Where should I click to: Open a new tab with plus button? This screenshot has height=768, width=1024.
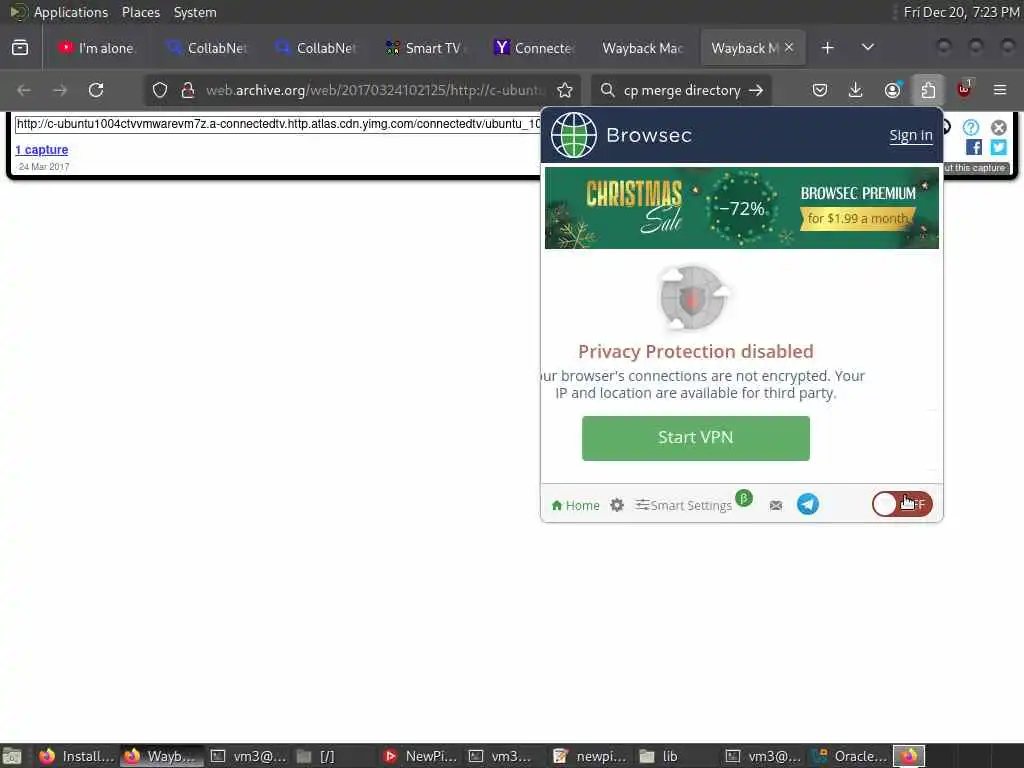[827, 48]
